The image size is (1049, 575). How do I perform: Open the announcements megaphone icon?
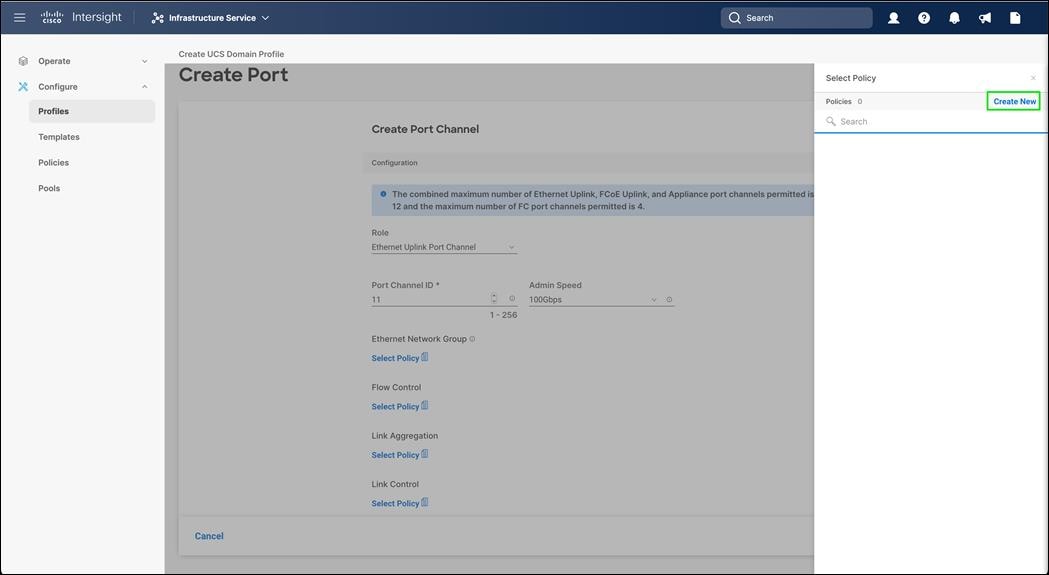985,18
